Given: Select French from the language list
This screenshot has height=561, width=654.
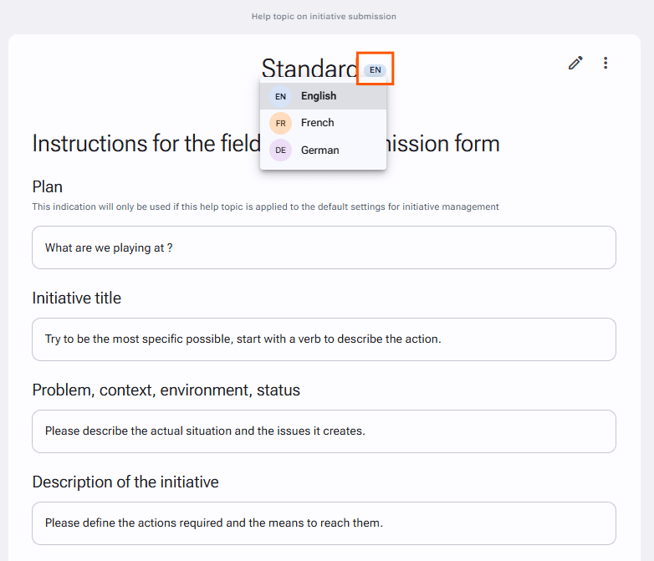Looking at the screenshot, I should pos(323,123).
